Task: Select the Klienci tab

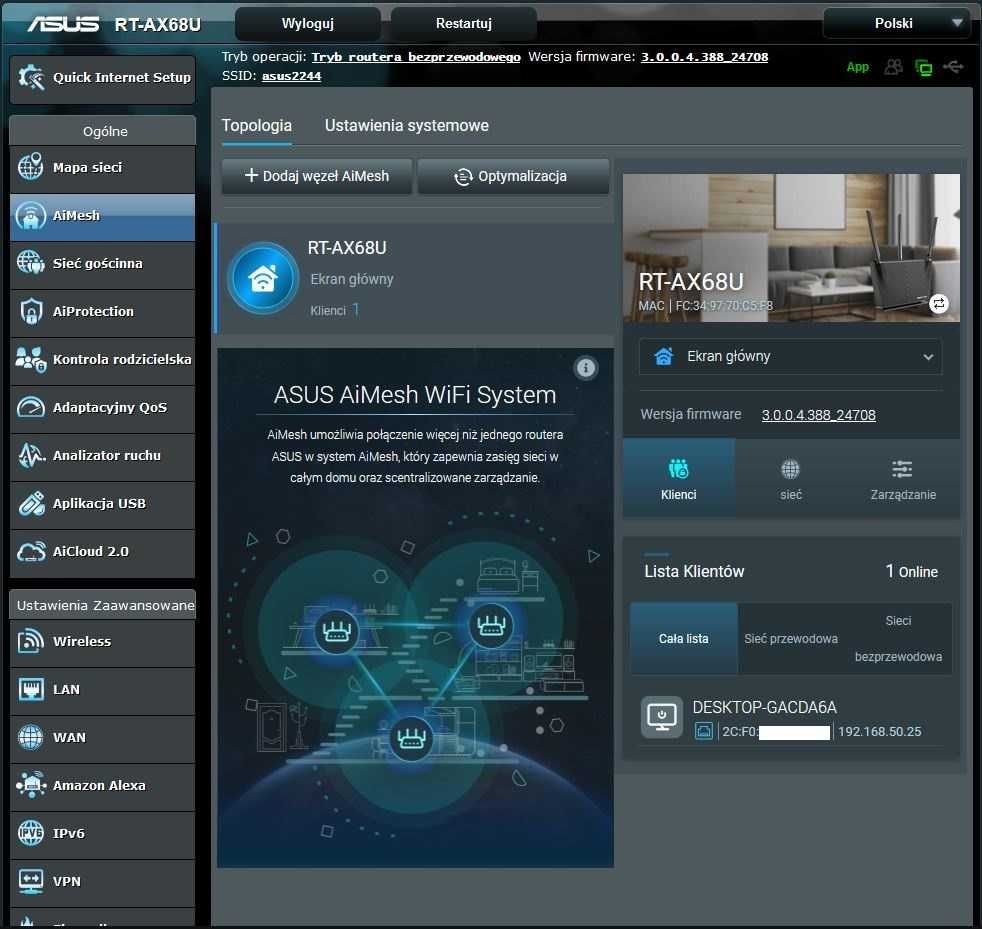Action: [679, 478]
